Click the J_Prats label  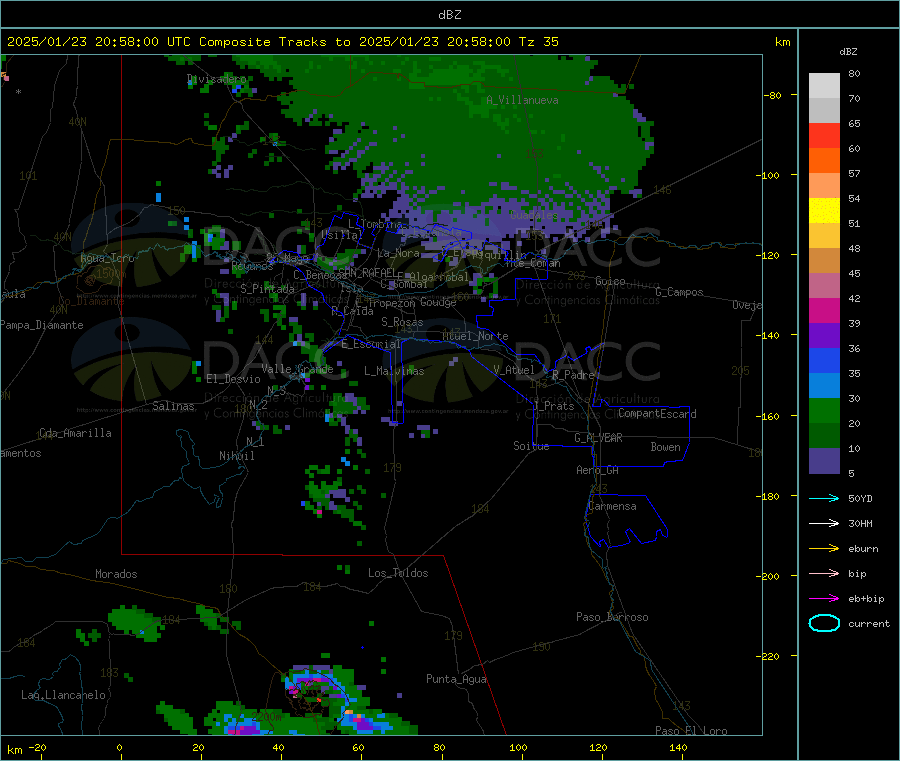(x=554, y=406)
